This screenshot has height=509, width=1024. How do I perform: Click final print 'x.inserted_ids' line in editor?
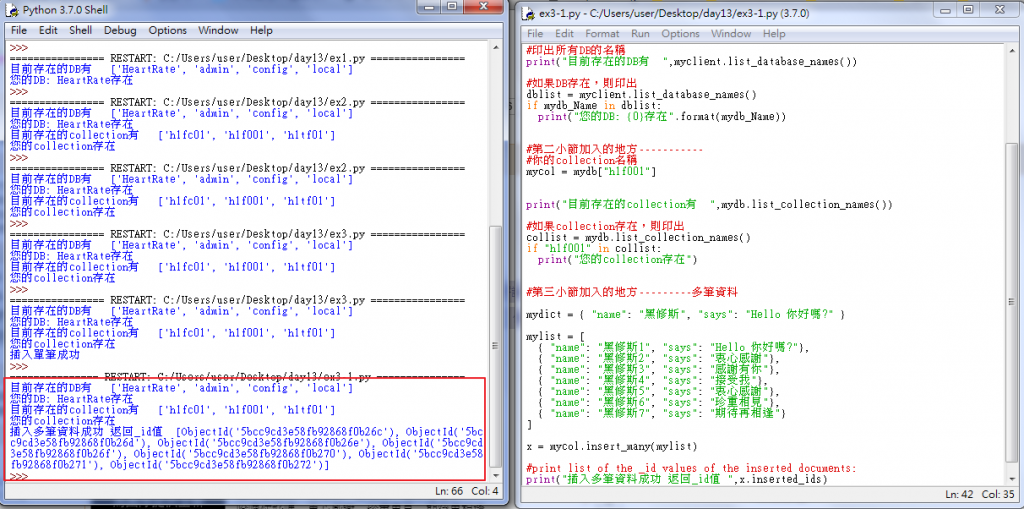tap(677, 480)
